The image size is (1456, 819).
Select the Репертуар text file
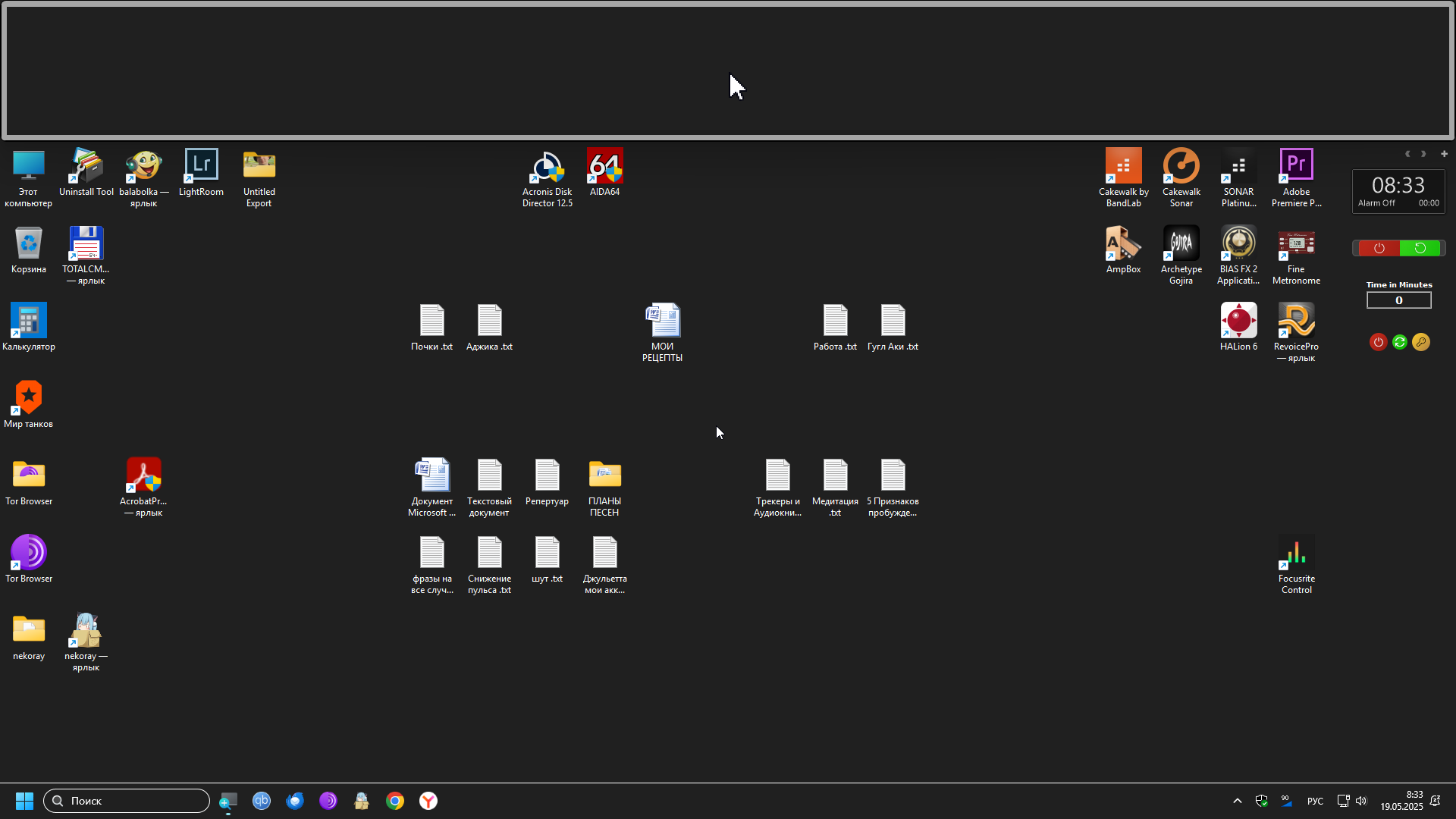[x=547, y=482]
